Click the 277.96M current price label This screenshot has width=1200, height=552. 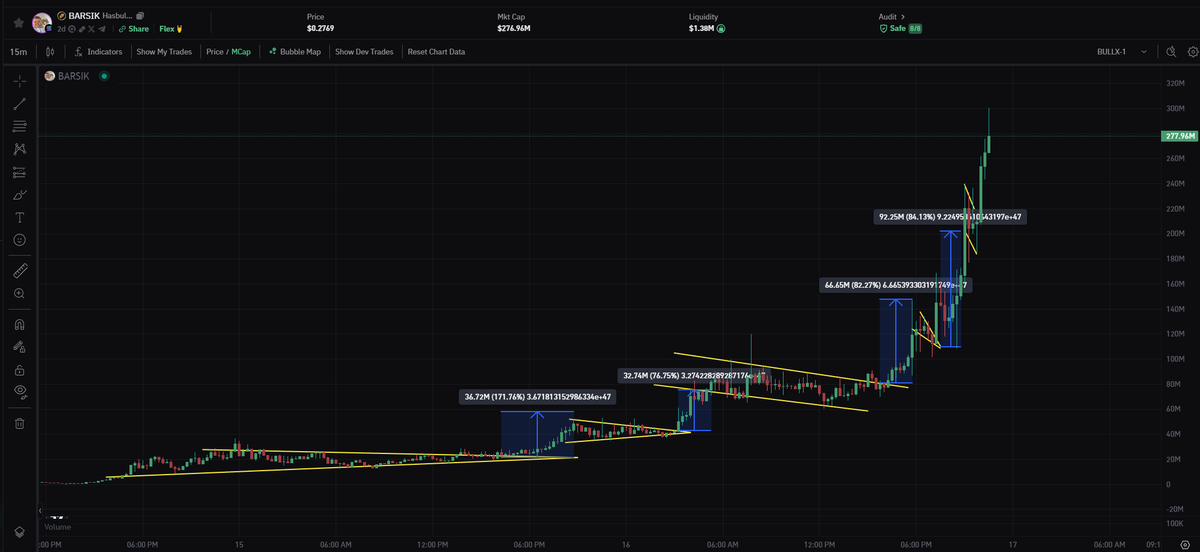point(1181,136)
